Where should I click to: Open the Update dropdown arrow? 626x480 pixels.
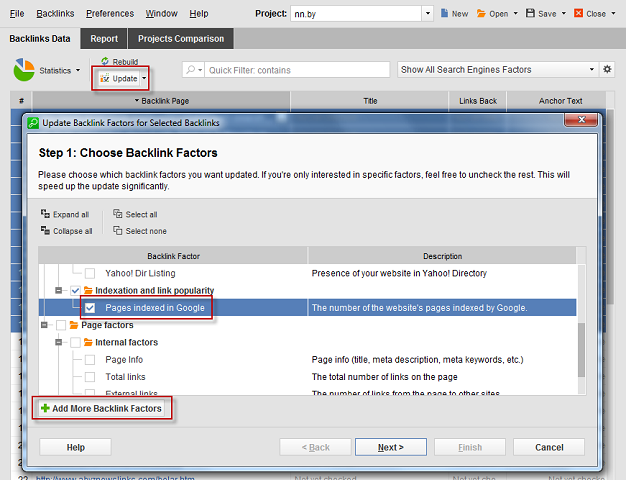click(x=144, y=79)
